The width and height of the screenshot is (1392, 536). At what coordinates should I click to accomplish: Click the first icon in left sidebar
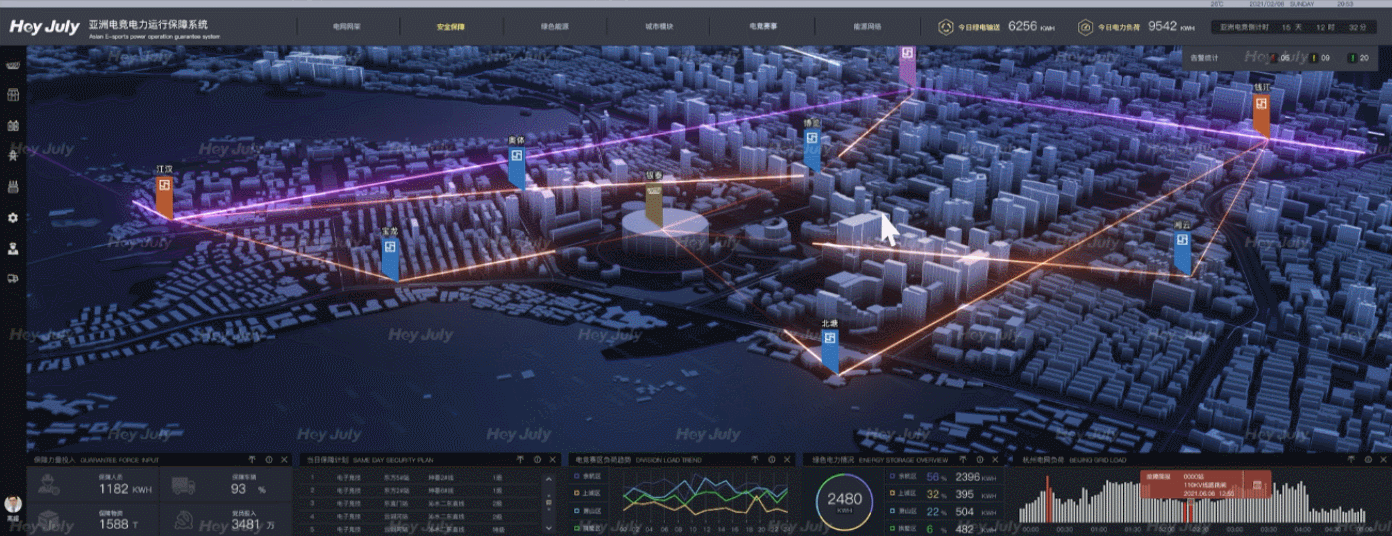click(13, 65)
